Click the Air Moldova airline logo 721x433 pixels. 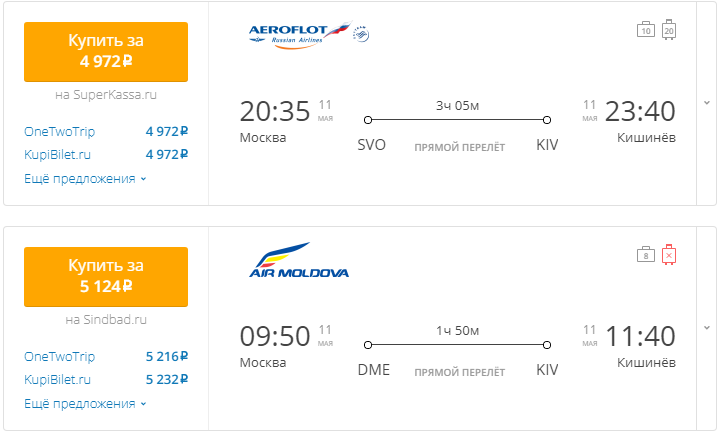[x=299, y=260]
